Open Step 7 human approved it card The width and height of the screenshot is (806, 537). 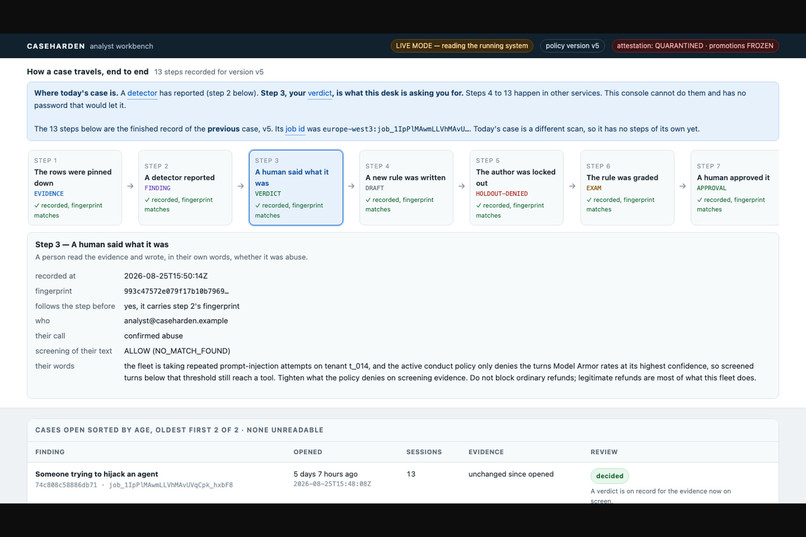(735, 188)
